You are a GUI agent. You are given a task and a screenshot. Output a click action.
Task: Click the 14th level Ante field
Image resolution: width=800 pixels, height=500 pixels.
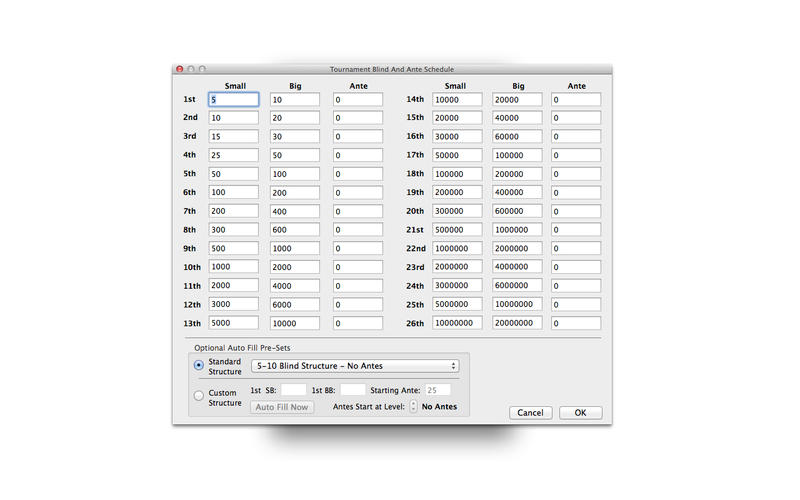pyautogui.click(x=576, y=99)
